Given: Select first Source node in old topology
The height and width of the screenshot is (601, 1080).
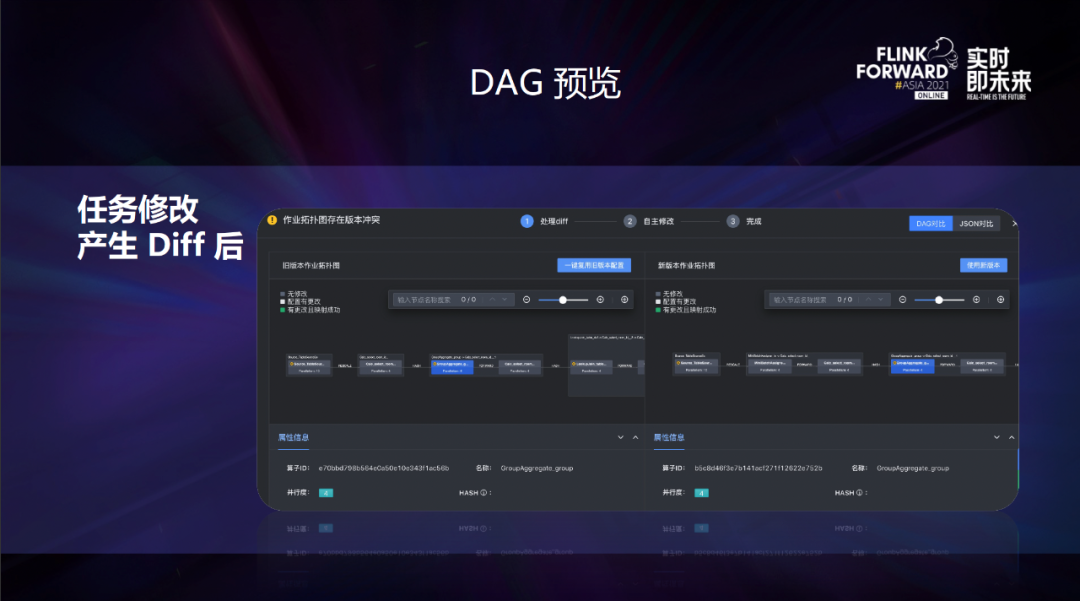Looking at the screenshot, I should coord(309,367).
